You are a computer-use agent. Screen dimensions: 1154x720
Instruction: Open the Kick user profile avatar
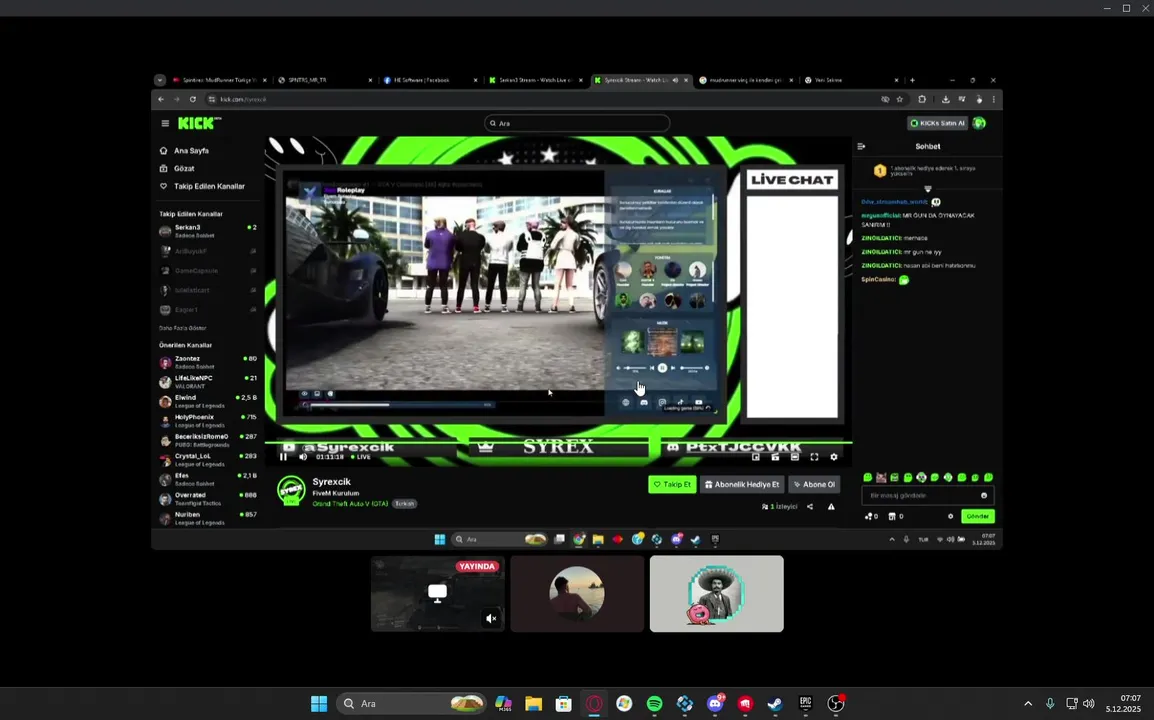point(980,123)
